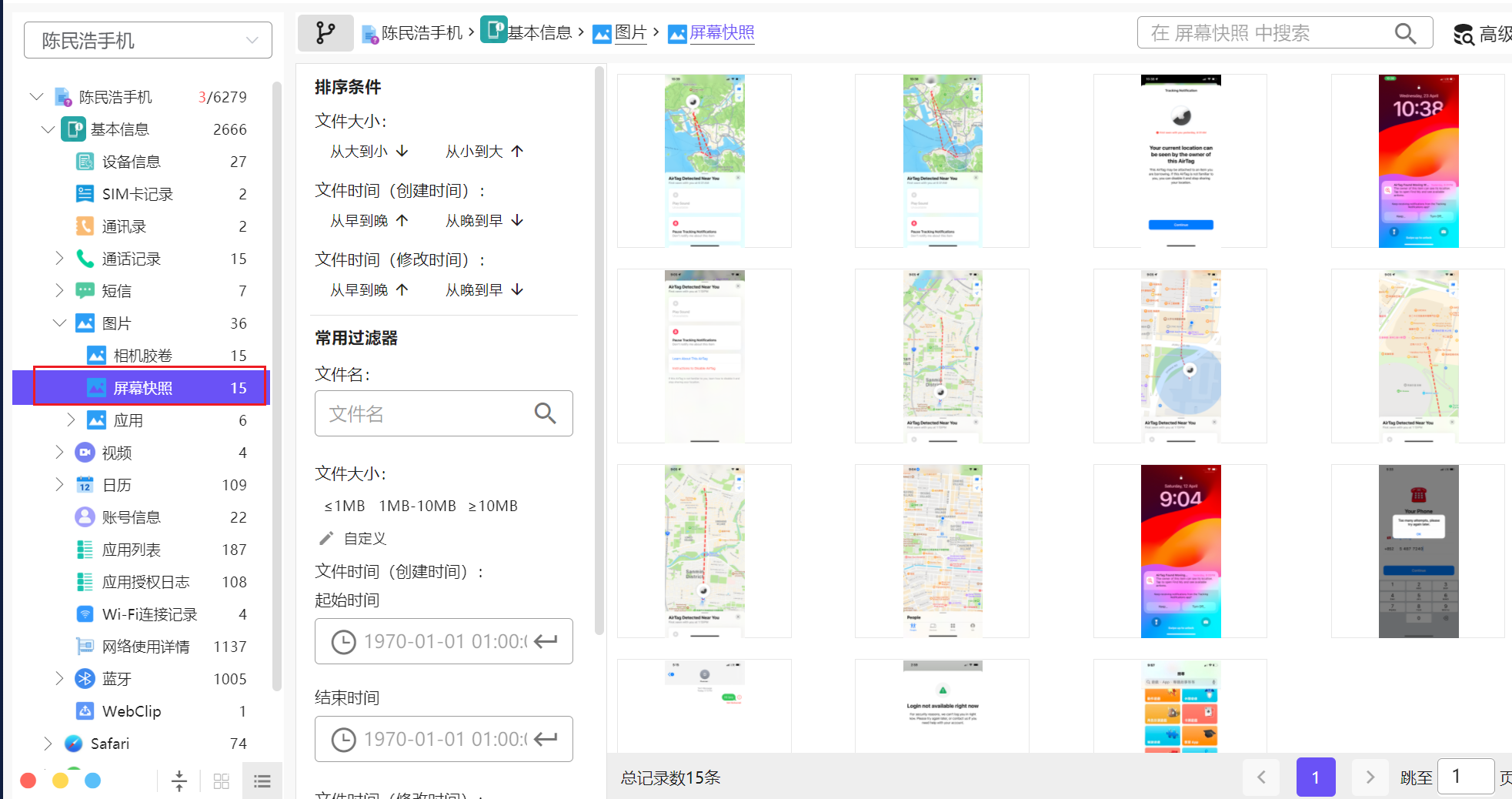Switch to grid view icon at bottom left
Image resolution: width=1512 pixels, height=799 pixels.
point(222,781)
